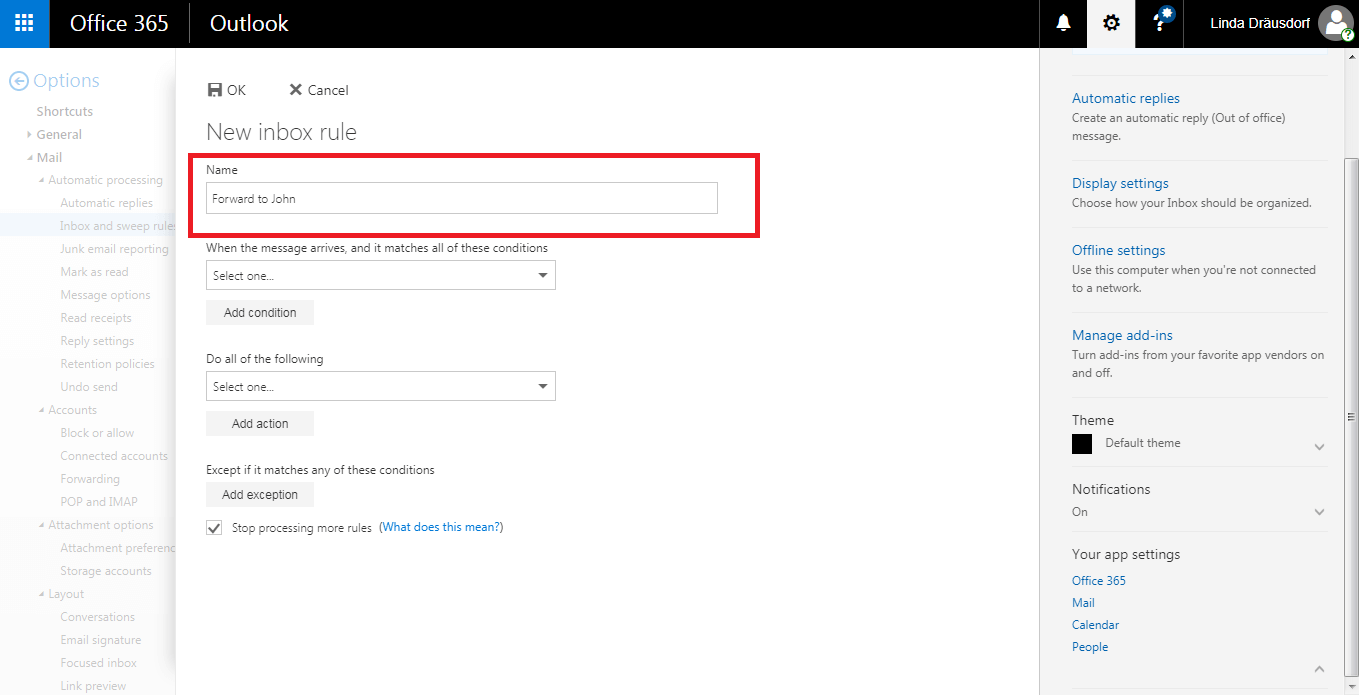Select Shortcuts in options tree
Screen dimensions: 1359x695
point(65,111)
